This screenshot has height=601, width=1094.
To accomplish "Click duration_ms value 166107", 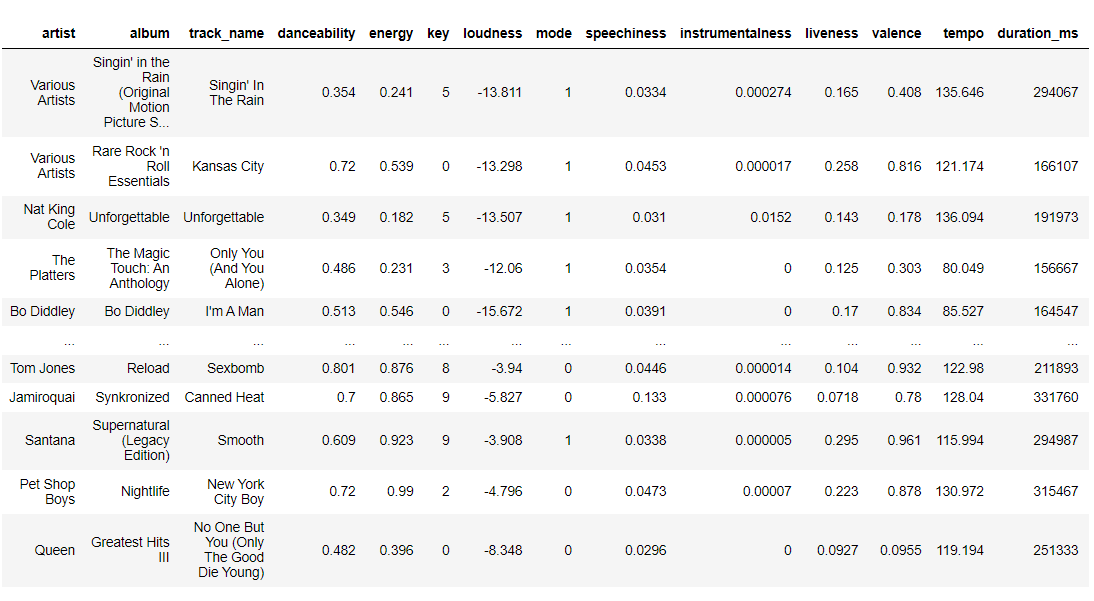I will (1056, 166).
